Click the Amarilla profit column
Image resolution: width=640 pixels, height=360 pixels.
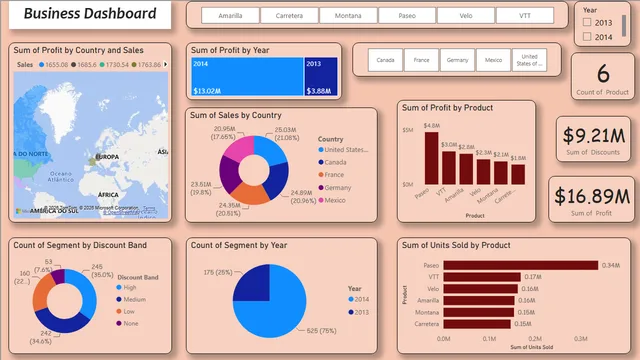pos(466,169)
